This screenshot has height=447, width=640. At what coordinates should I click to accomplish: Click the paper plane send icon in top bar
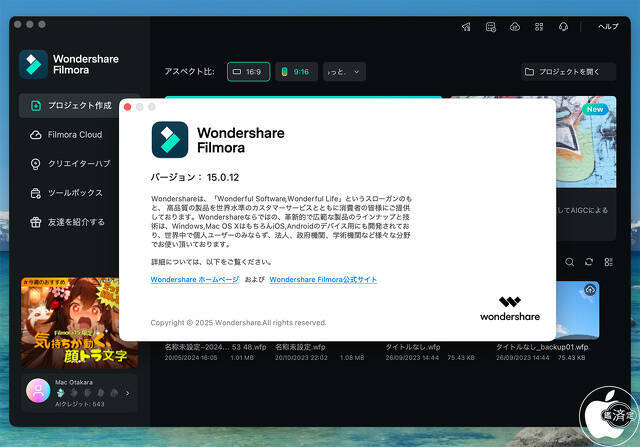pyautogui.click(x=467, y=26)
